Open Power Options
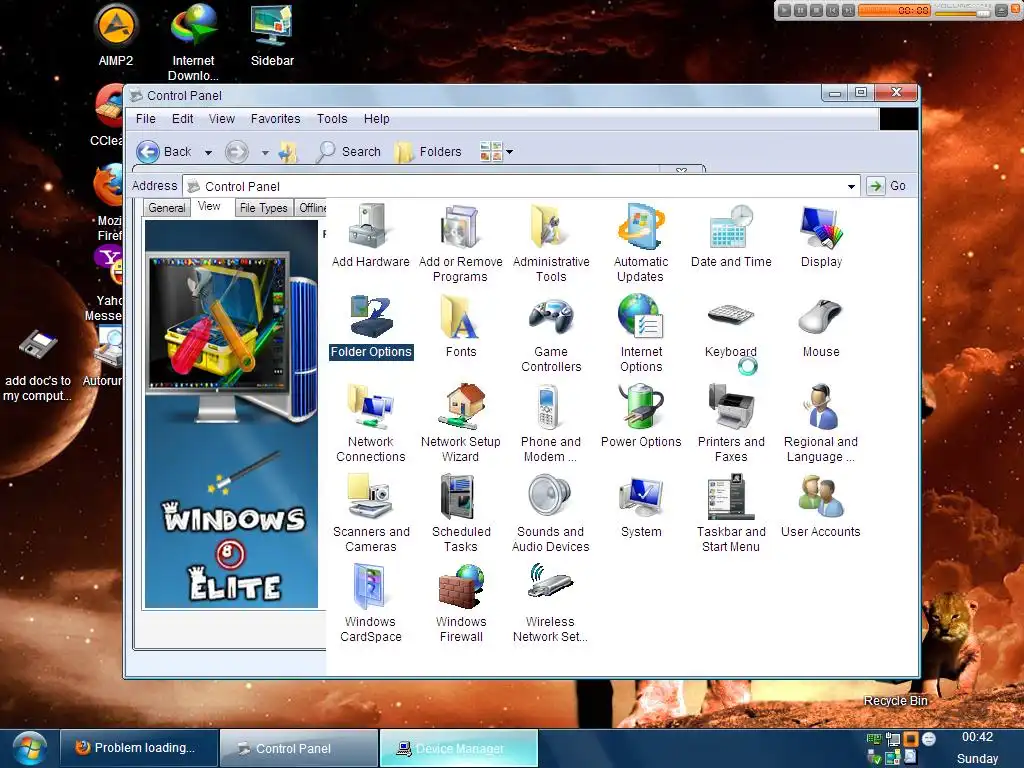The height and width of the screenshot is (768, 1024). click(x=641, y=415)
